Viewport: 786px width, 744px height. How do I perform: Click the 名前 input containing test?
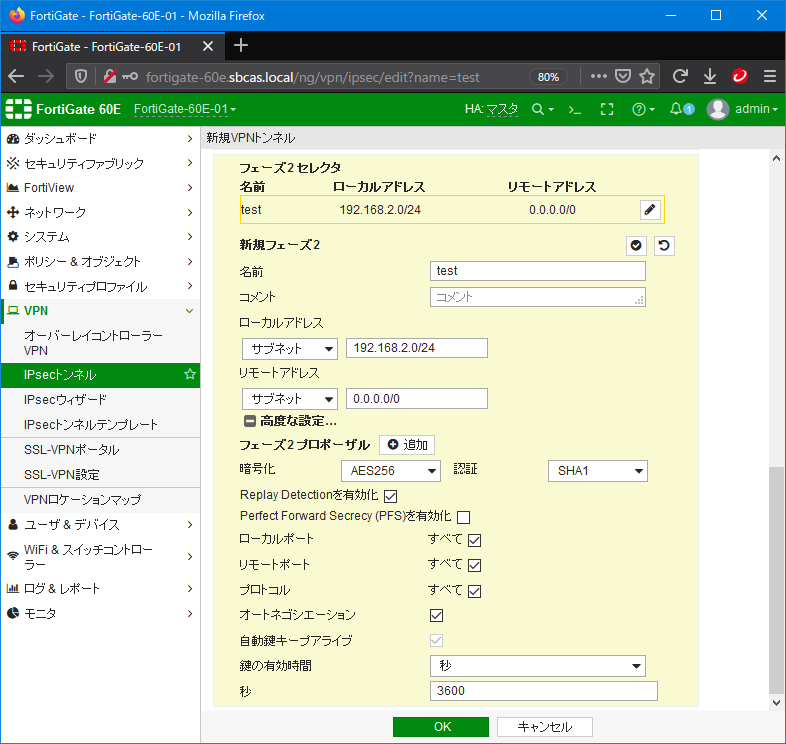538,271
